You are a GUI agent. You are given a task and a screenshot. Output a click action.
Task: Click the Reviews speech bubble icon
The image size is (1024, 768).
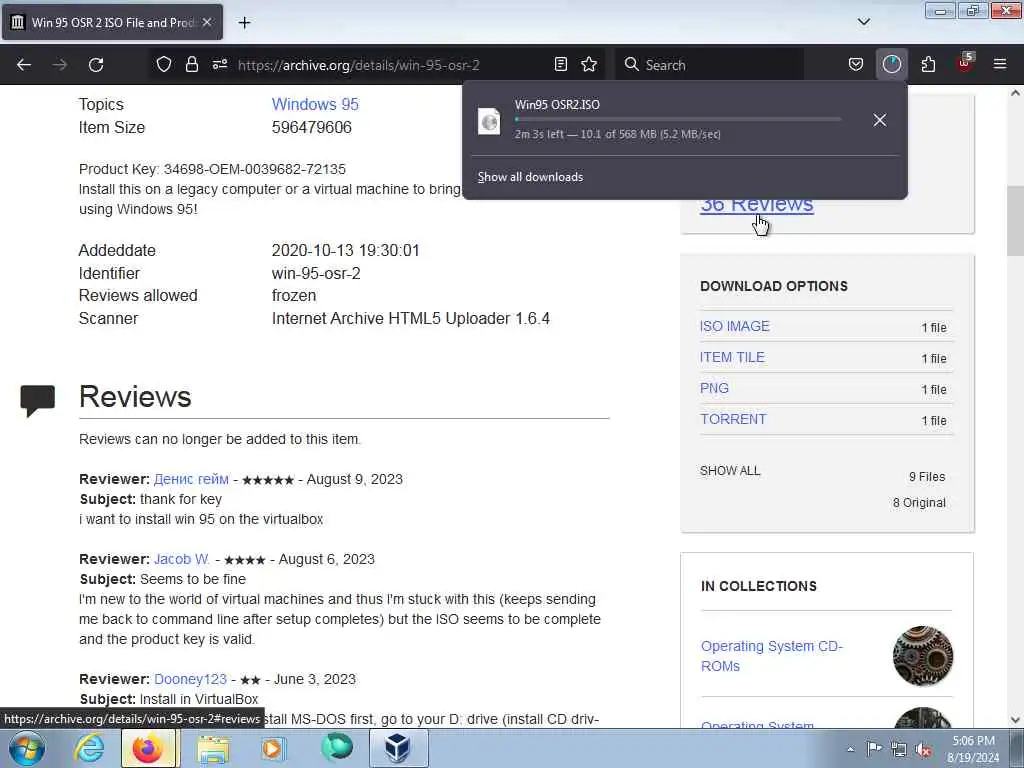[x=37, y=400]
